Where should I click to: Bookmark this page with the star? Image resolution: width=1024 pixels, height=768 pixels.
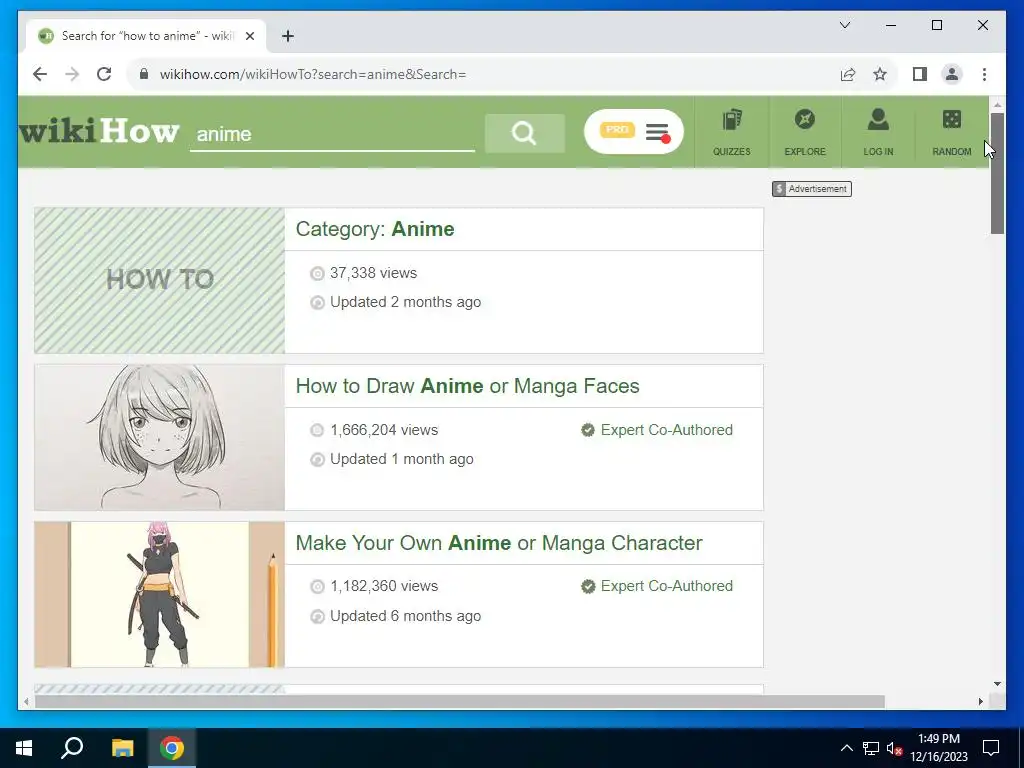[x=880, y=74]
